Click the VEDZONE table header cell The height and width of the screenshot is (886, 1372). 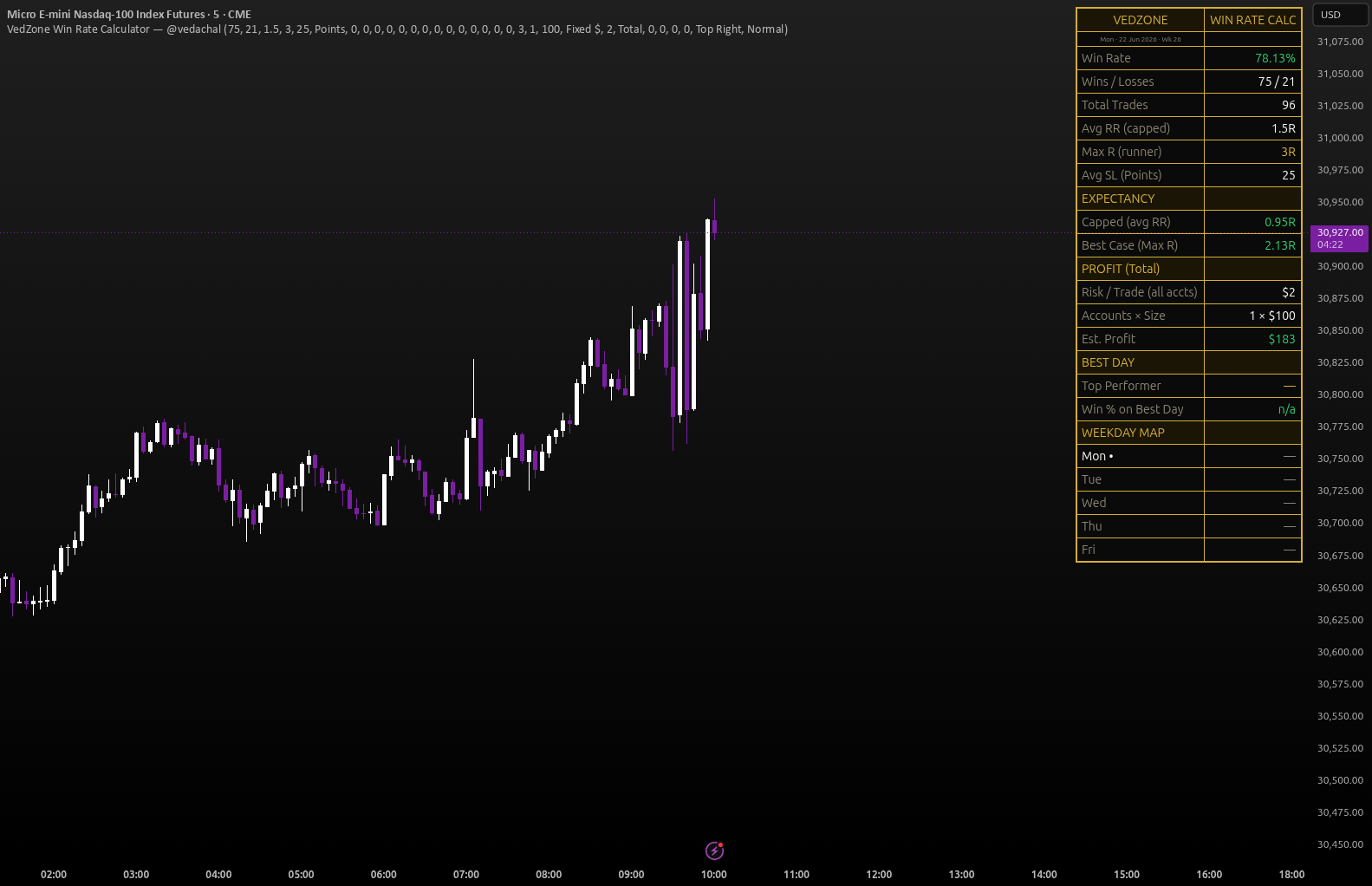pyautogui.click(x=1140, y=20)
